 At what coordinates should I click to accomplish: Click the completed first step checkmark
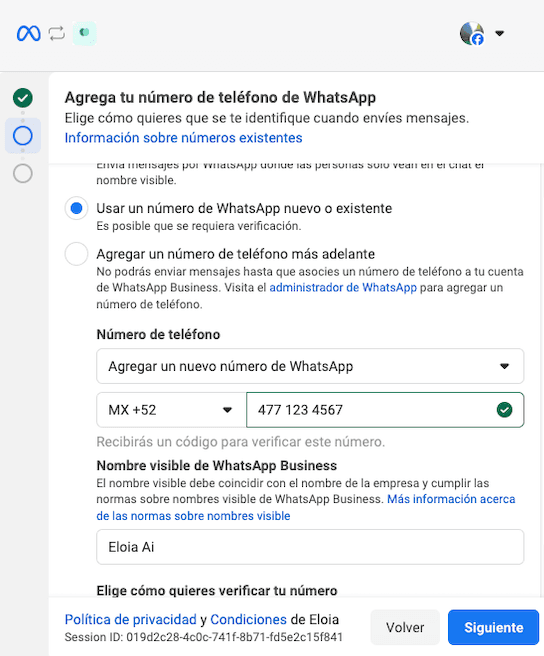23,98
